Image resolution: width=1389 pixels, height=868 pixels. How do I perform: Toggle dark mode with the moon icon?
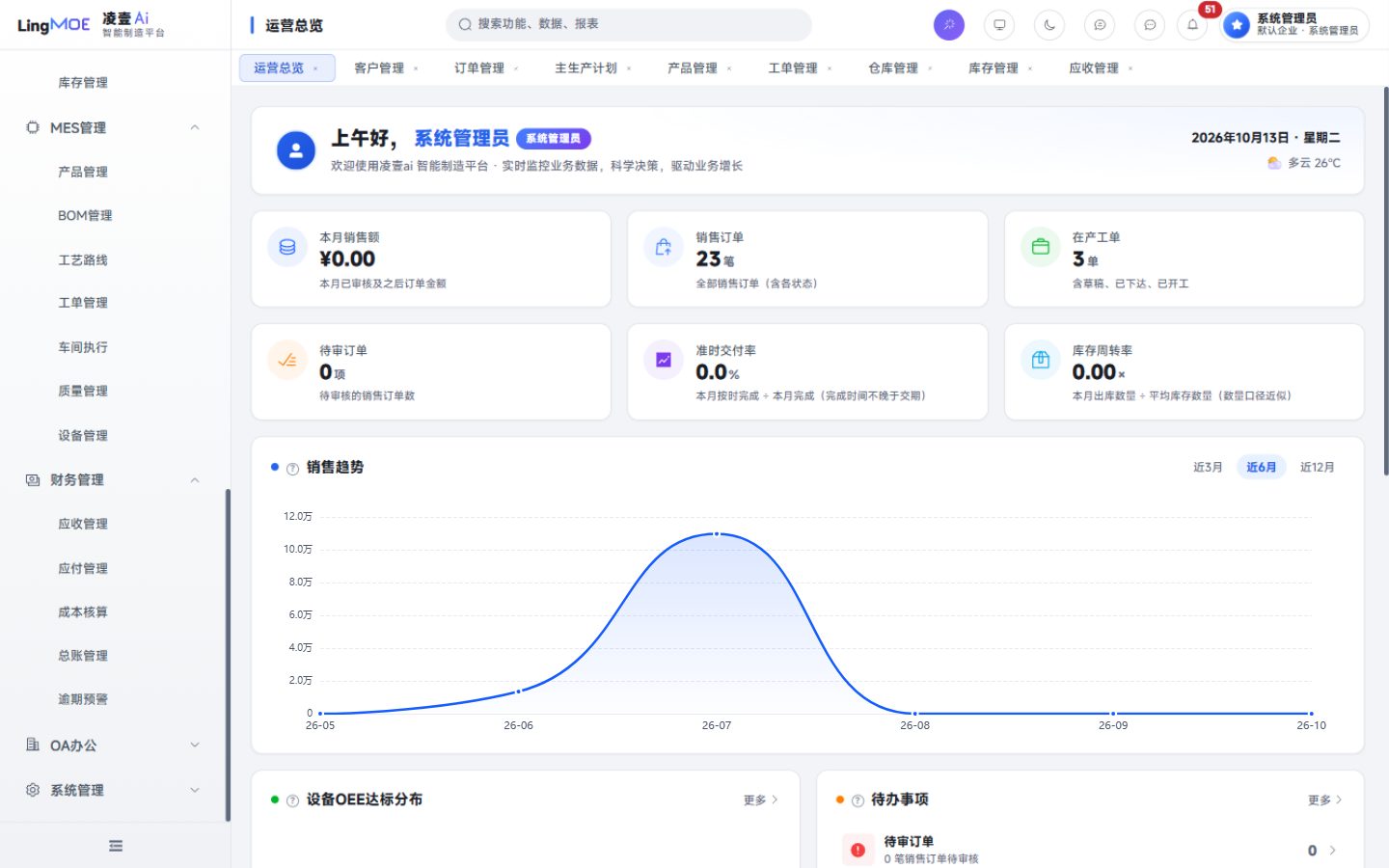[x=1049, y=25]
